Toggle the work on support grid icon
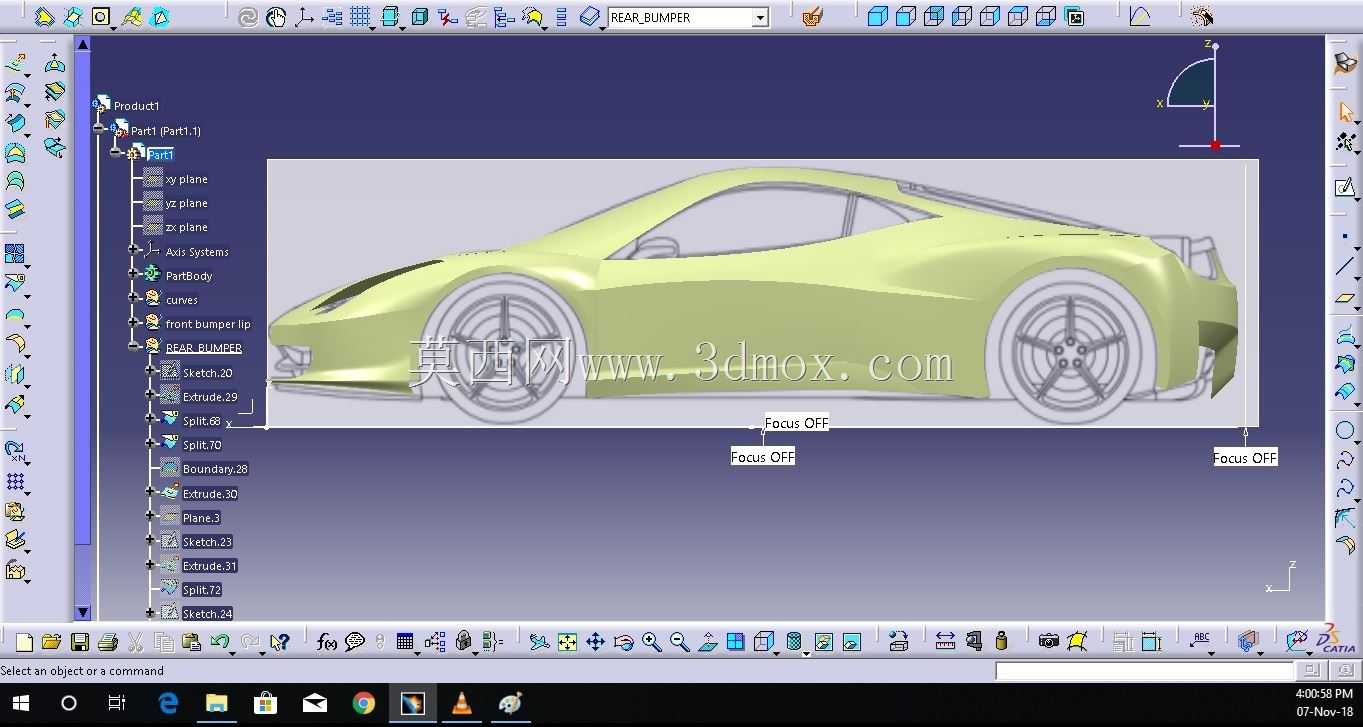 (x=360, y=17)
